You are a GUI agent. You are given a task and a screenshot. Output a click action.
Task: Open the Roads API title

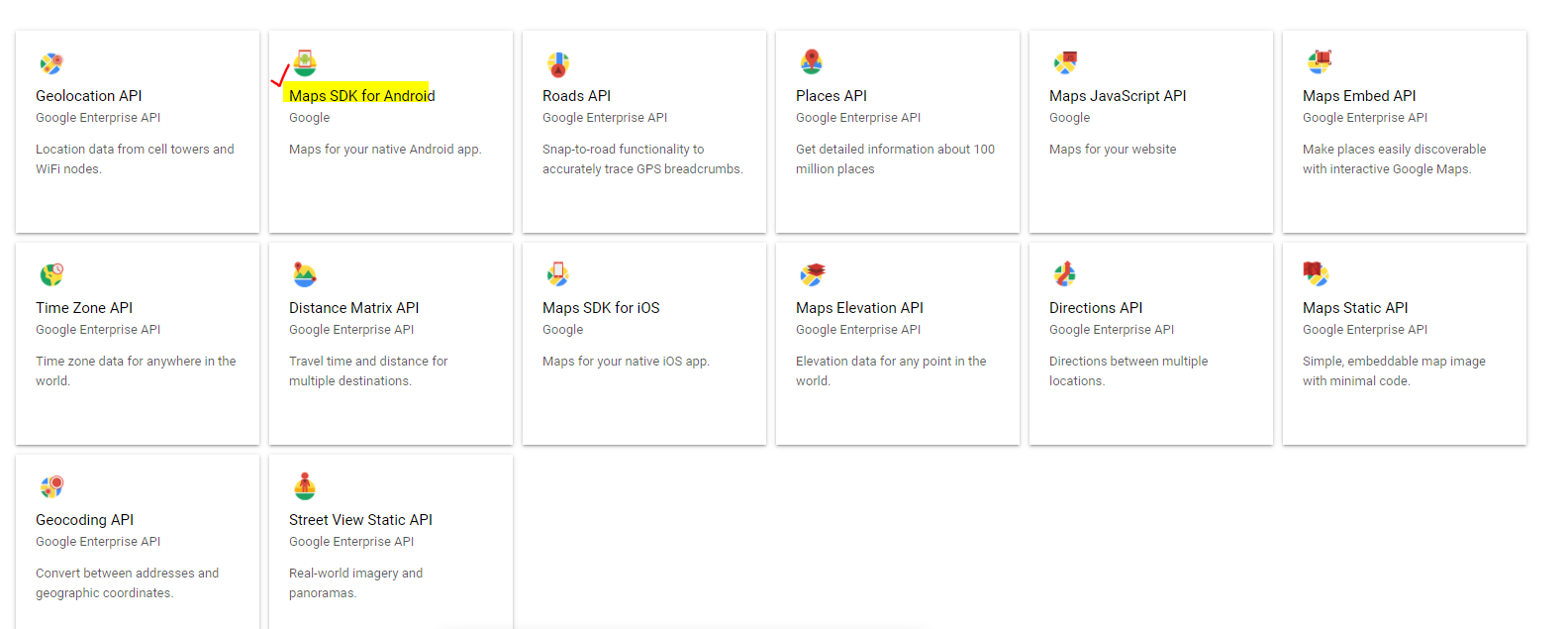pyautogui.click(x=576, y=96)
